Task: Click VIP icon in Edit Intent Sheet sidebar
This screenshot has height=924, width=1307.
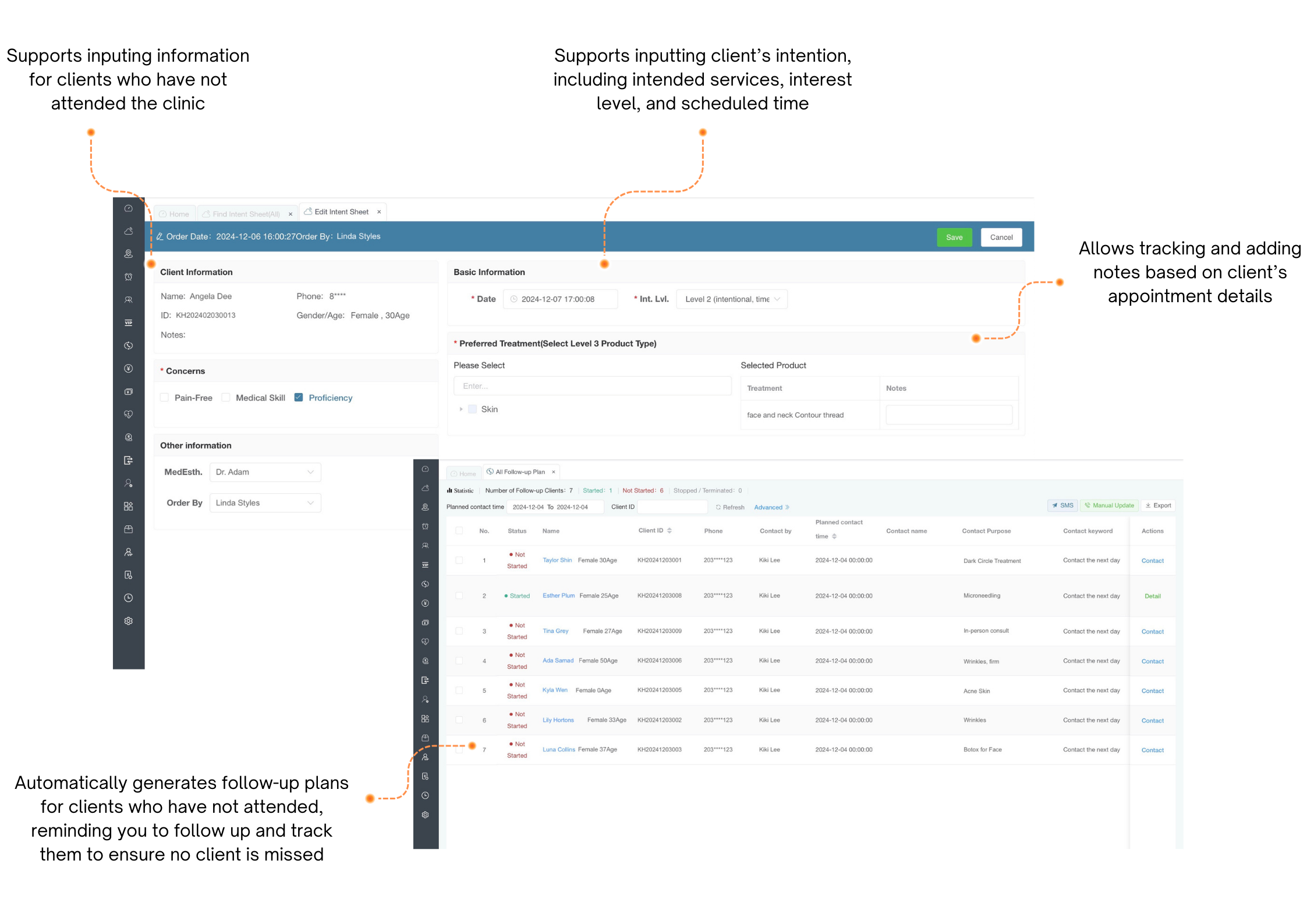Action: [129, 323]
